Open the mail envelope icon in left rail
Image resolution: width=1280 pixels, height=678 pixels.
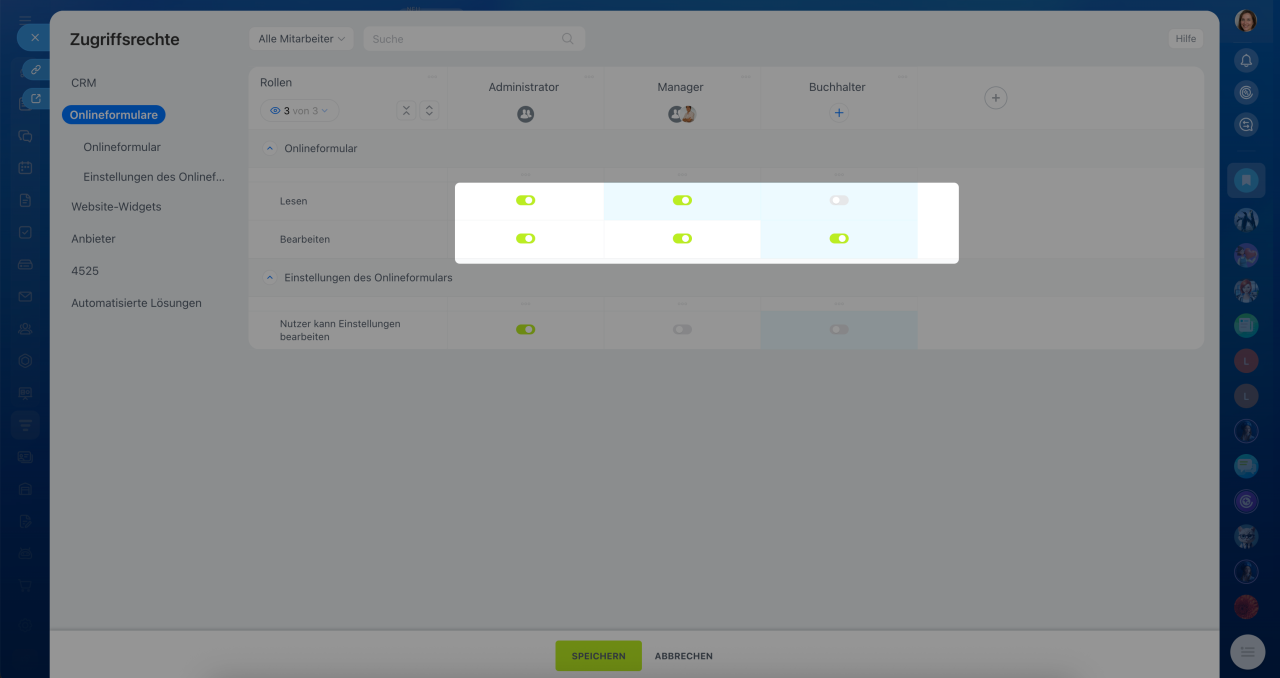click(25, 296)
